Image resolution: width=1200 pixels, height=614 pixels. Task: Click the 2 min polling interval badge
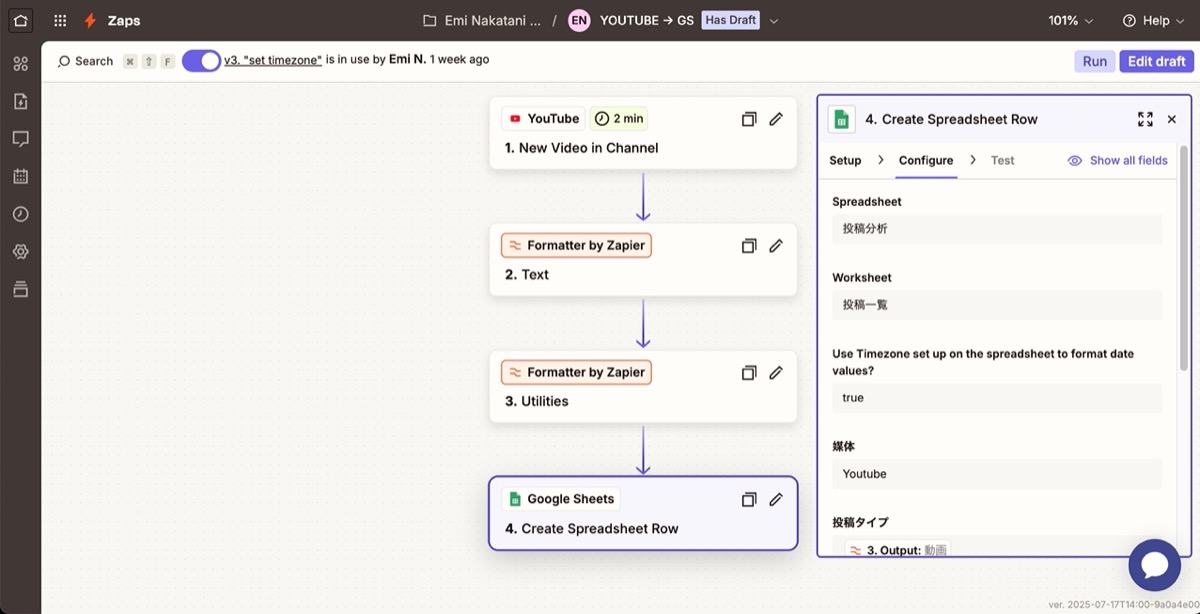tap(619, 119)
